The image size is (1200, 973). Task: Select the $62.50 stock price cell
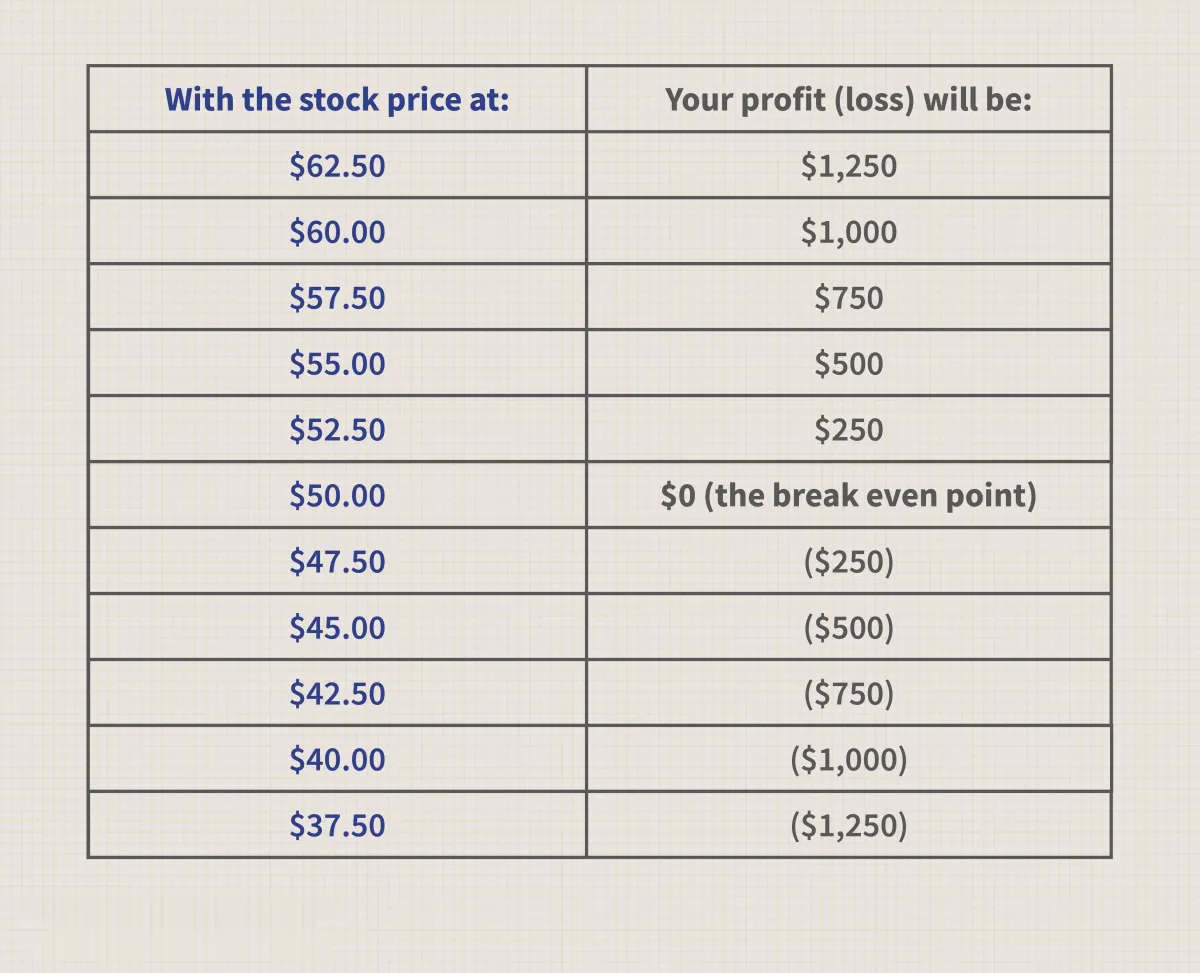click(337, 165)
